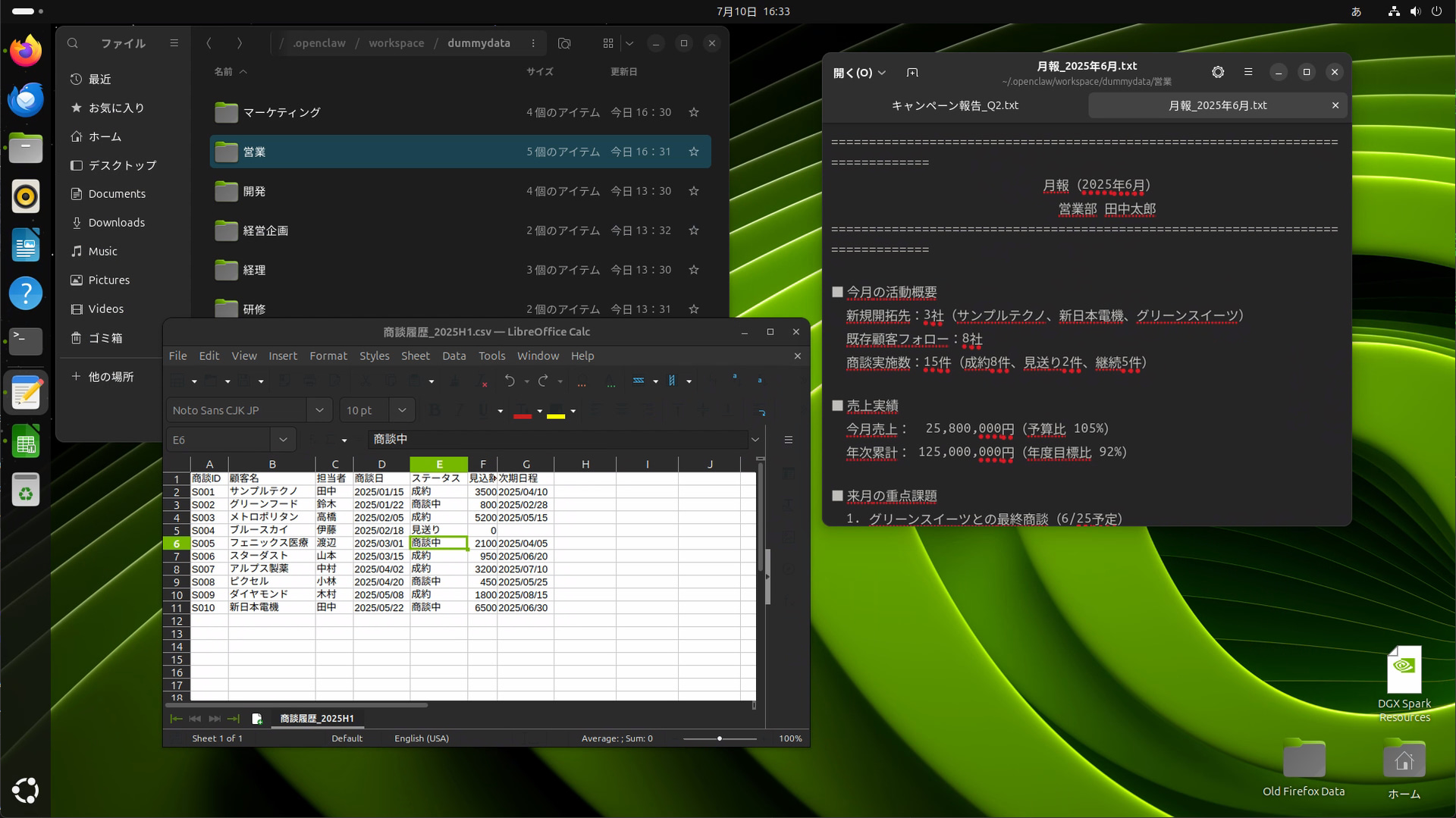The width and height of the screenshot is (1456, 818).
Task: Launch Thunderbird from the dock
Action: pyautogui.click(x=26, y=99)
